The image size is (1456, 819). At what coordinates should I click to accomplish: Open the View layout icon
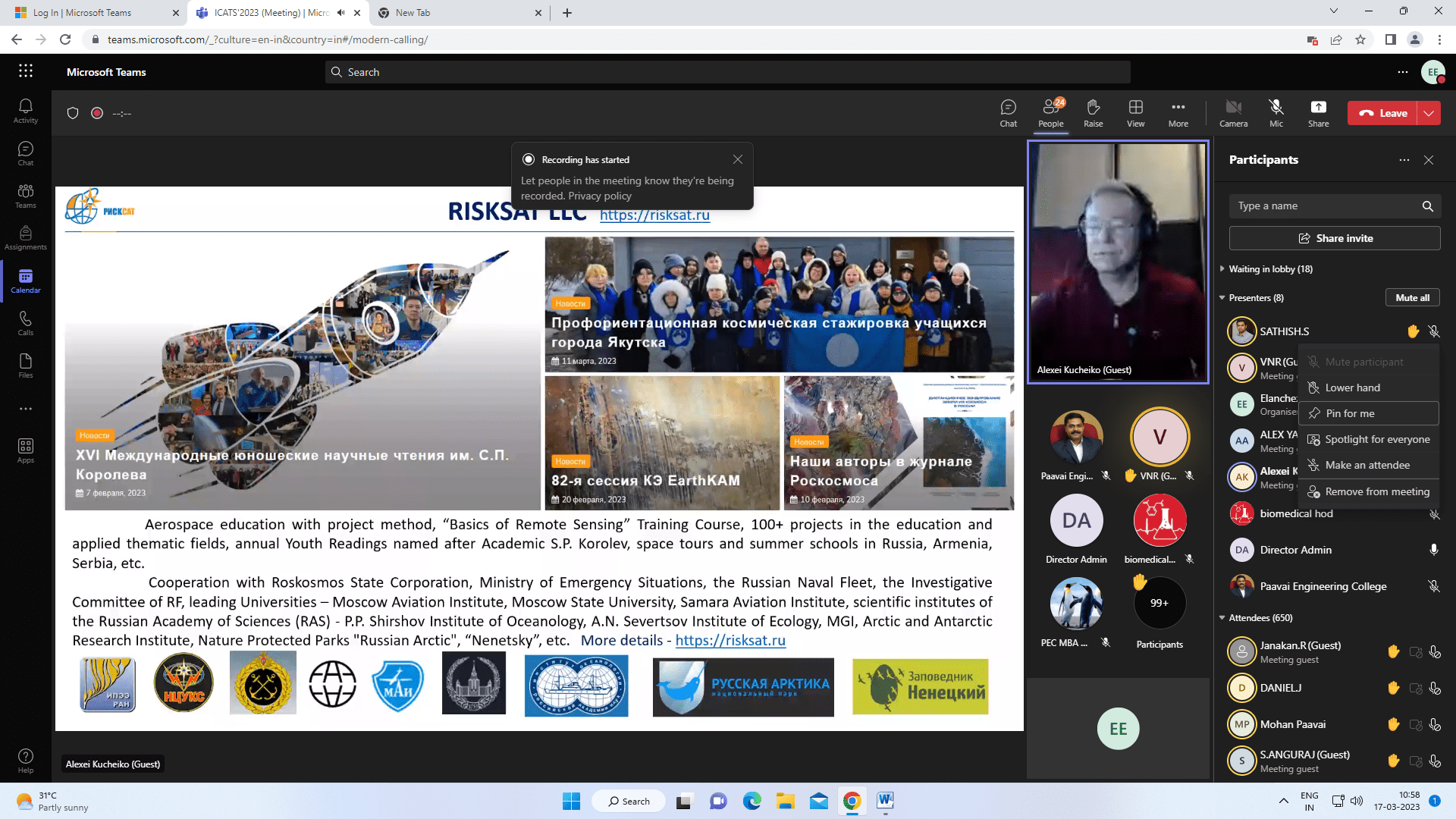point(1135,112)
